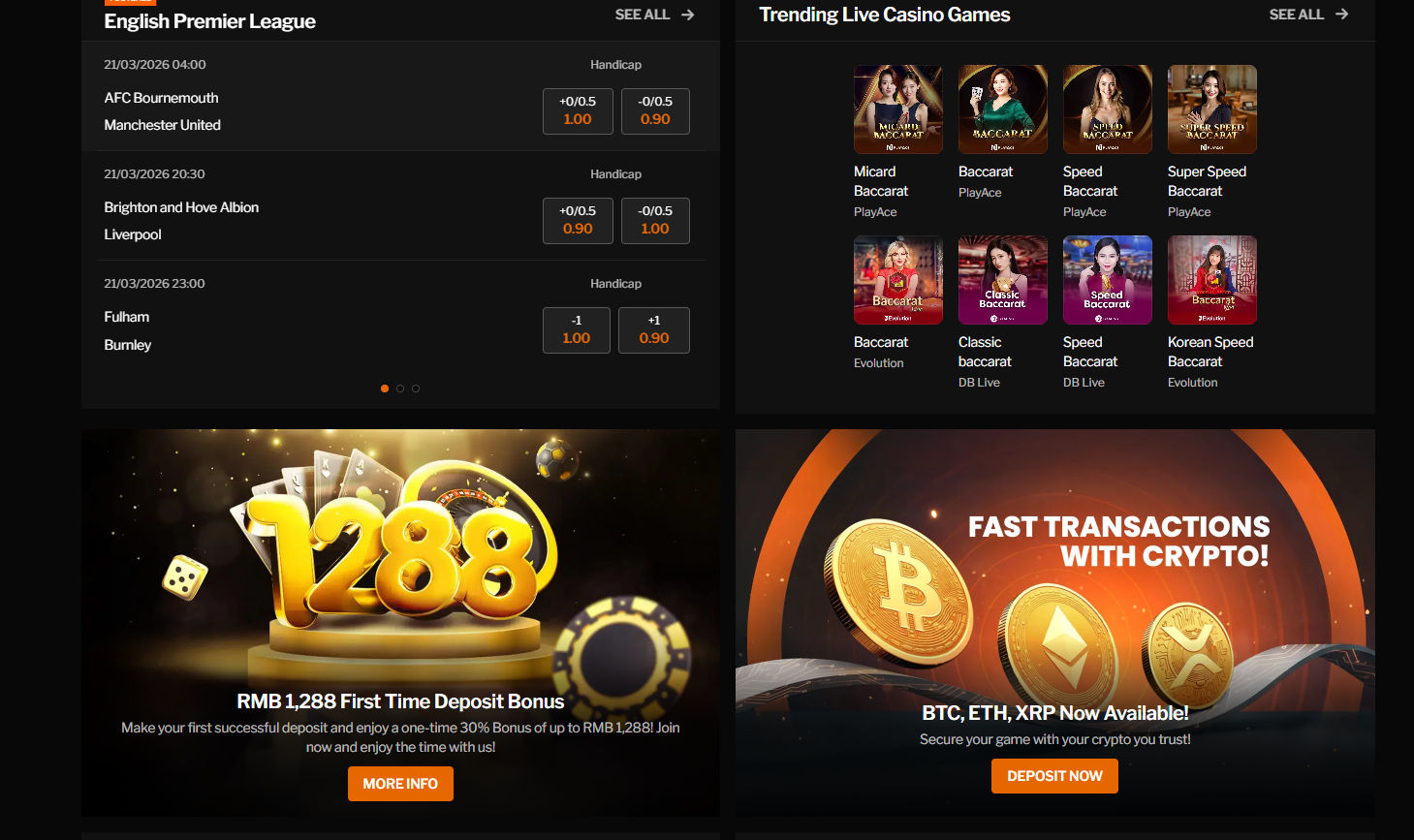Open the Korean Speed Baccarat Evolution game
This screenshot has width=1414, height=840.
tap(1211, 280)
